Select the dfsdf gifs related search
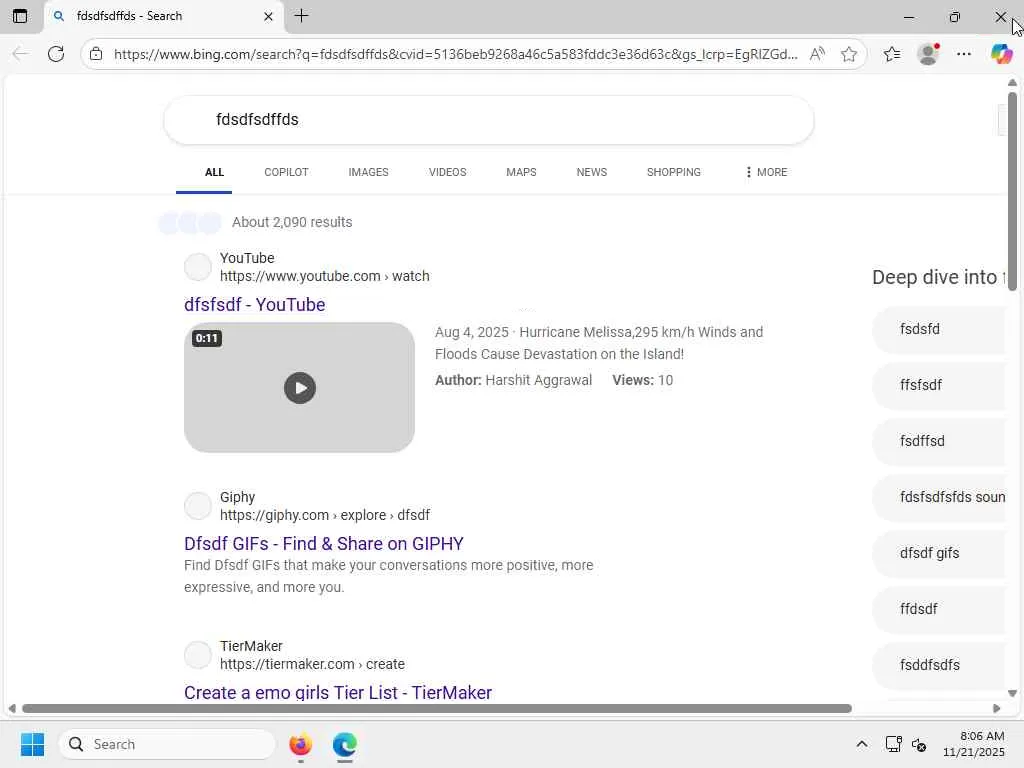This screenshot has height=768, width=1024. (938, 553)
